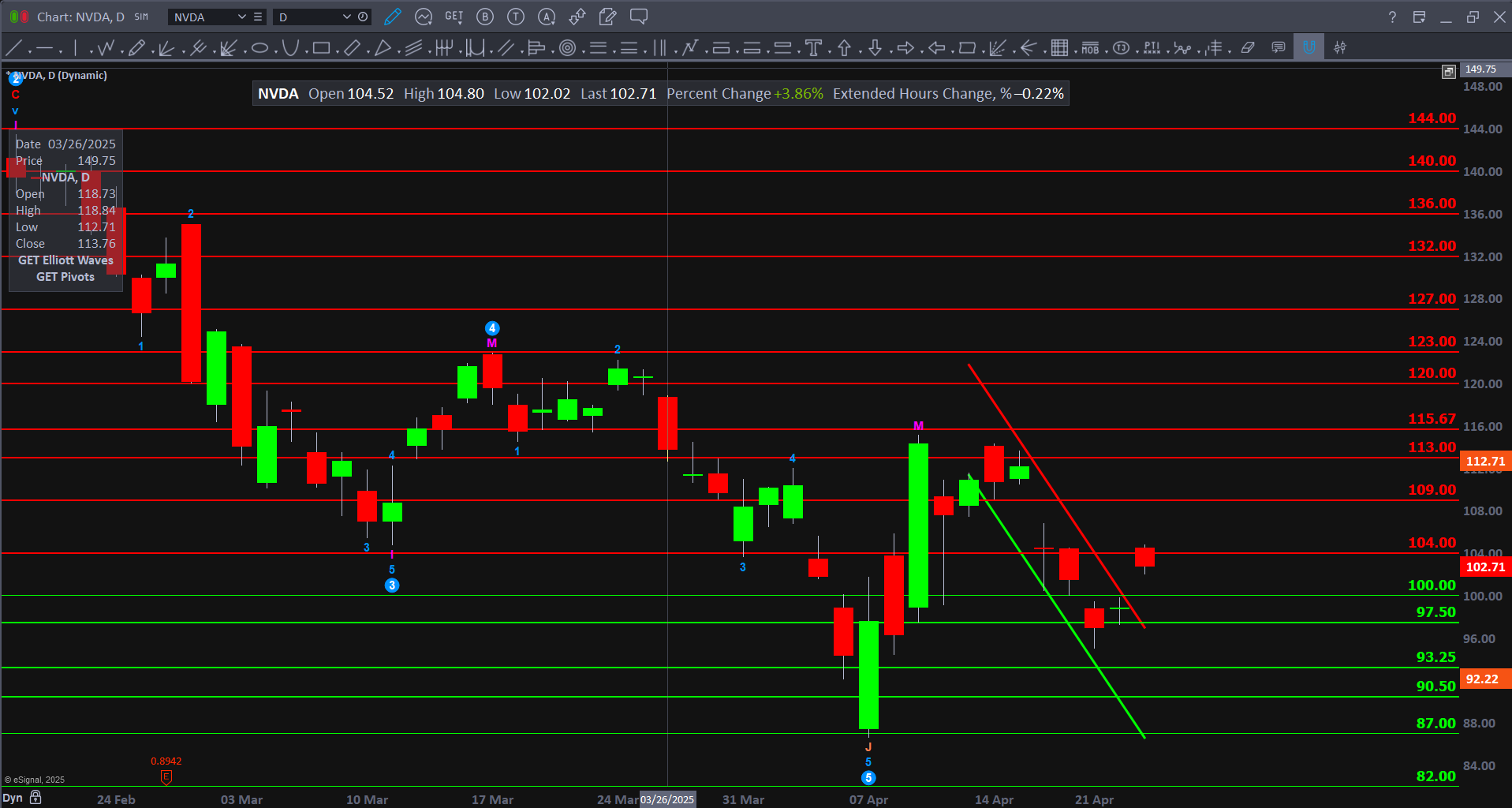Open the chart window options menu
This screenshot has width=1512, height=808.
point(1419,17)
